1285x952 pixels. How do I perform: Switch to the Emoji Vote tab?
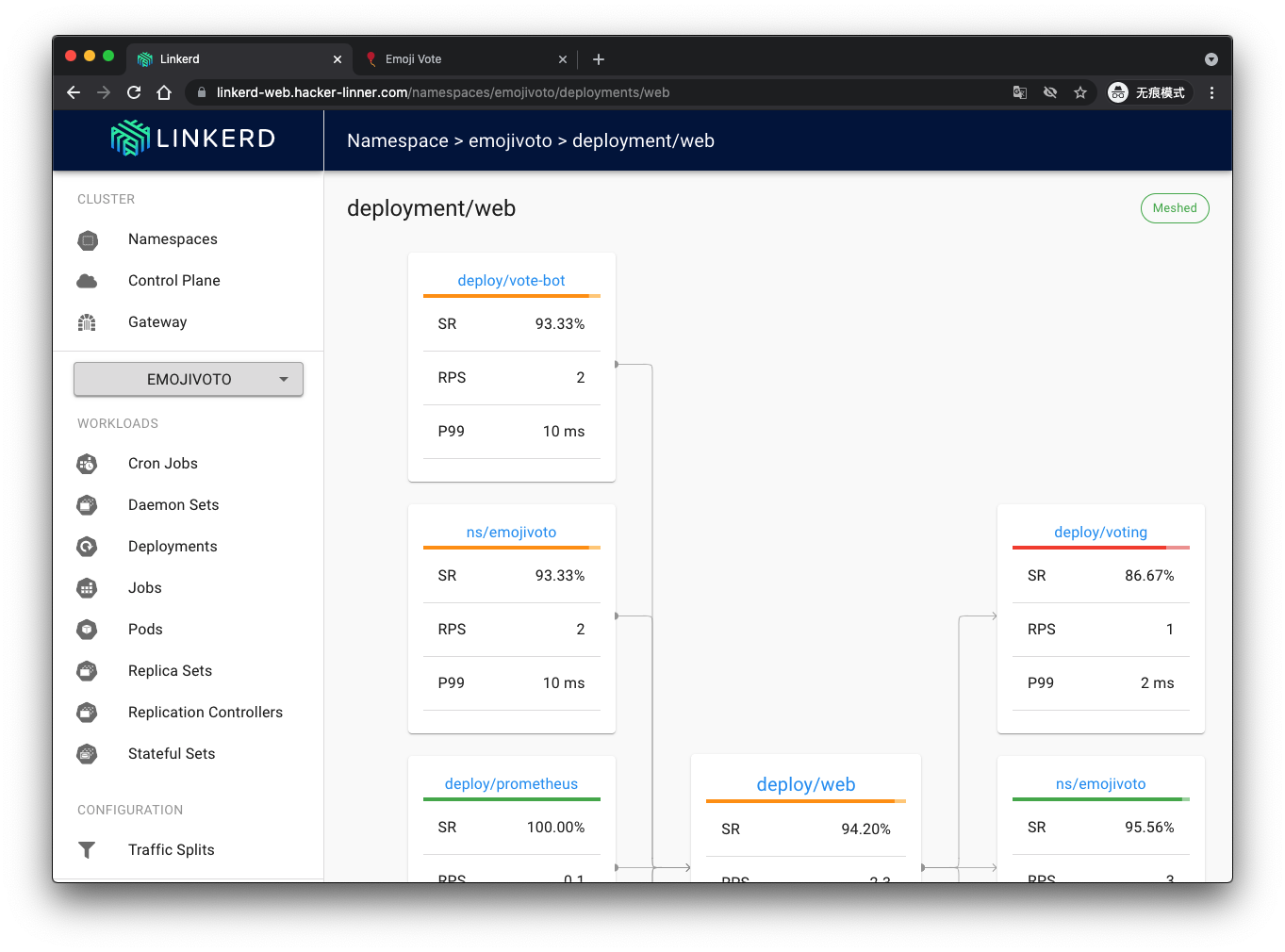[x=466, y=59]
